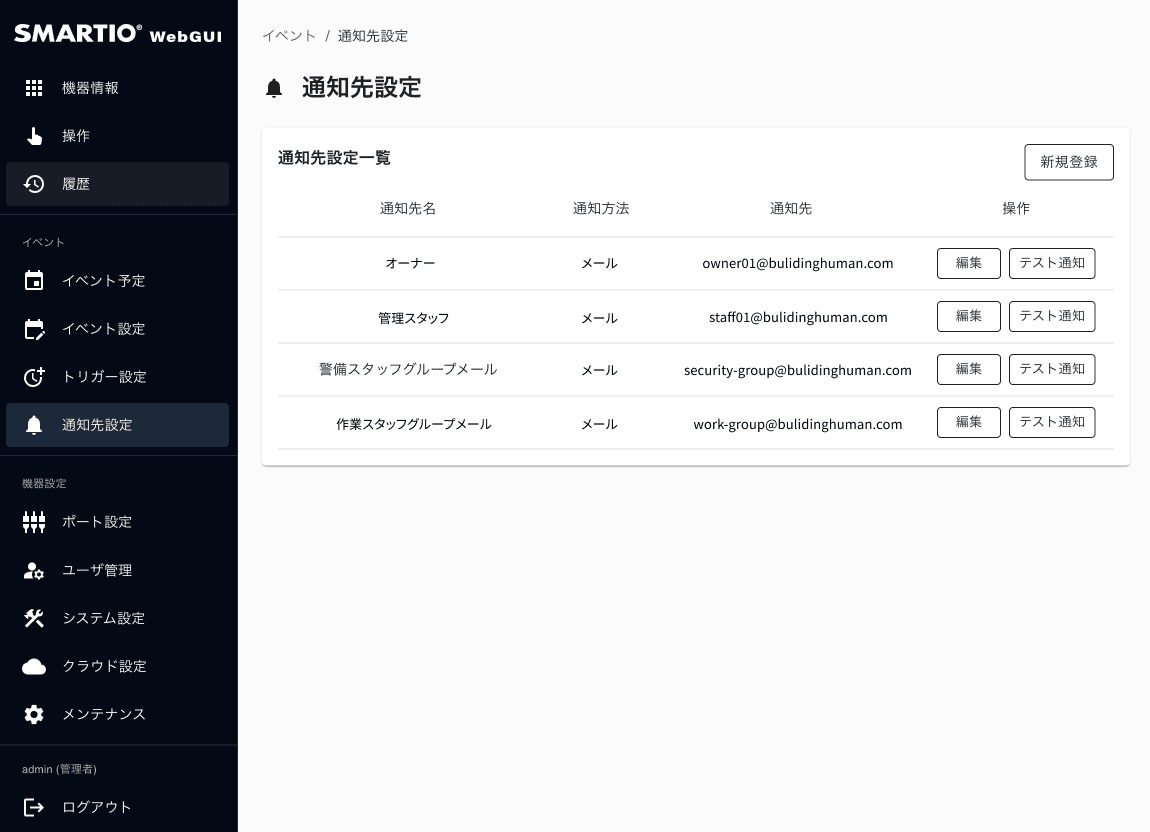Open 履歴 via the history clock icon

click(34, 184)
